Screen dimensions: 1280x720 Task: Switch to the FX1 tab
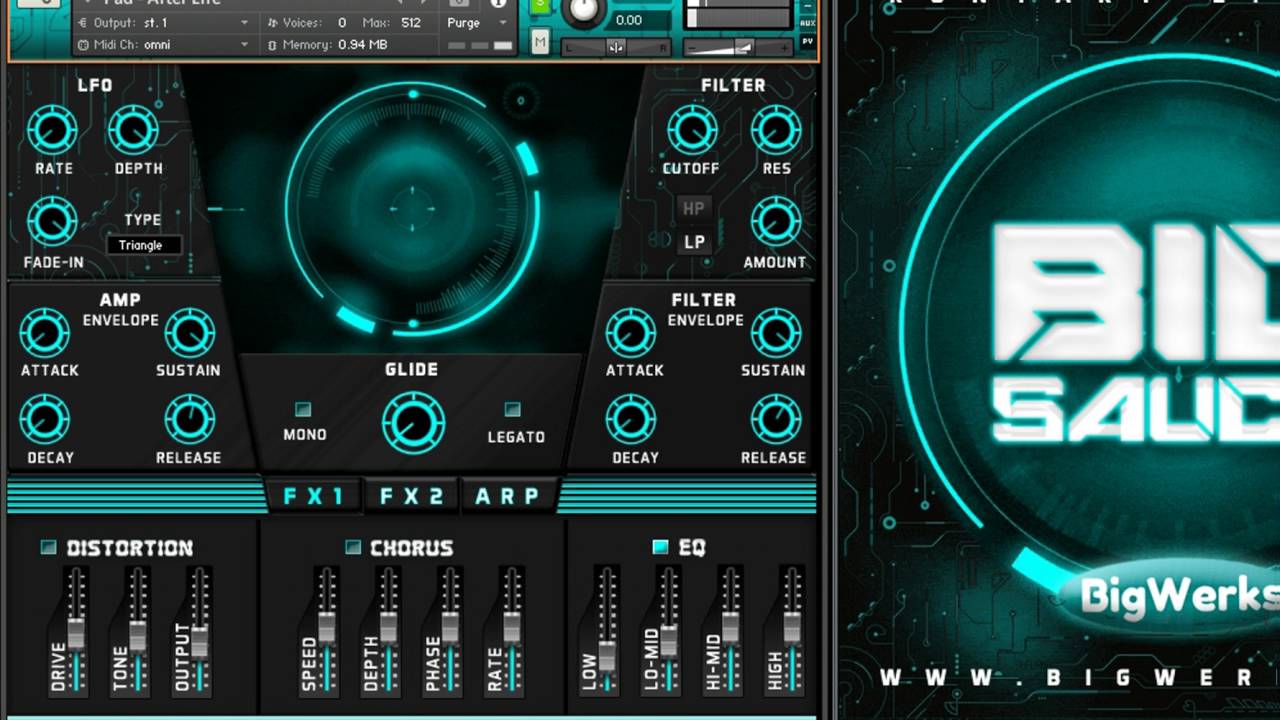[x=313, y=496]
